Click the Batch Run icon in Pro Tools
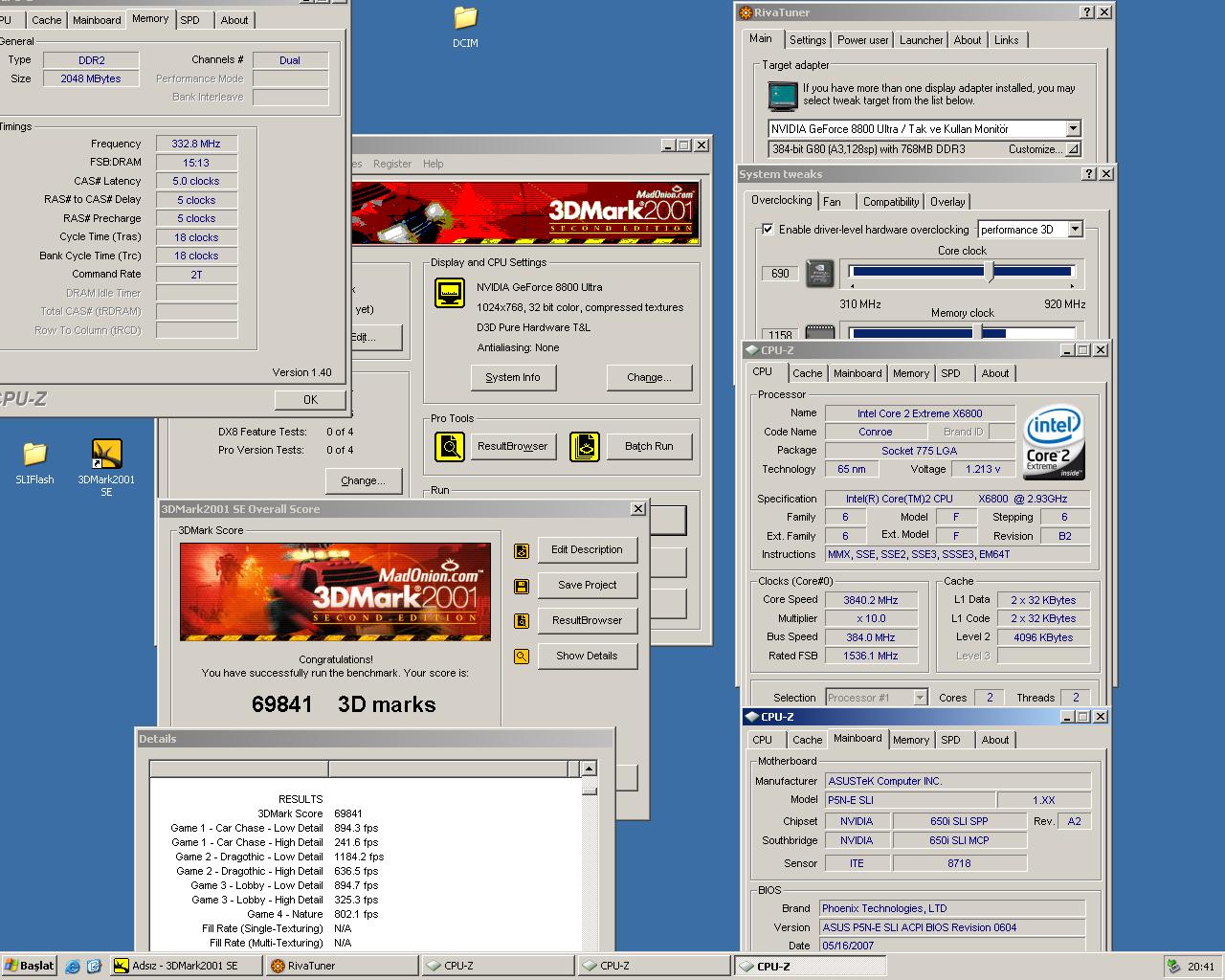Viewport: 1225px width, 980px height. [x=585, y=446]
